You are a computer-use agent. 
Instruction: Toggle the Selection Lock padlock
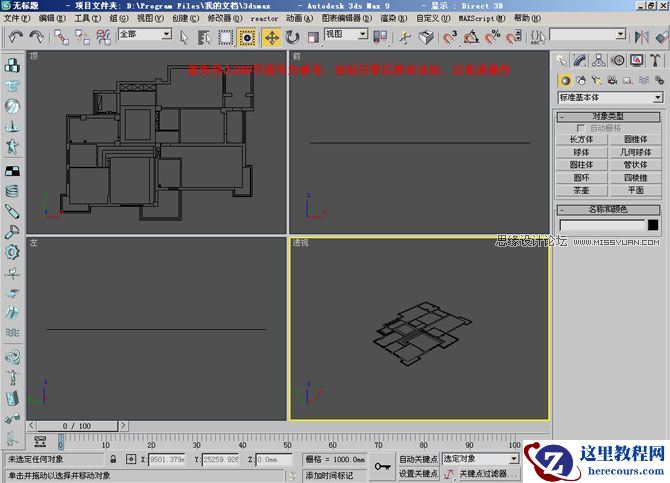113,459
